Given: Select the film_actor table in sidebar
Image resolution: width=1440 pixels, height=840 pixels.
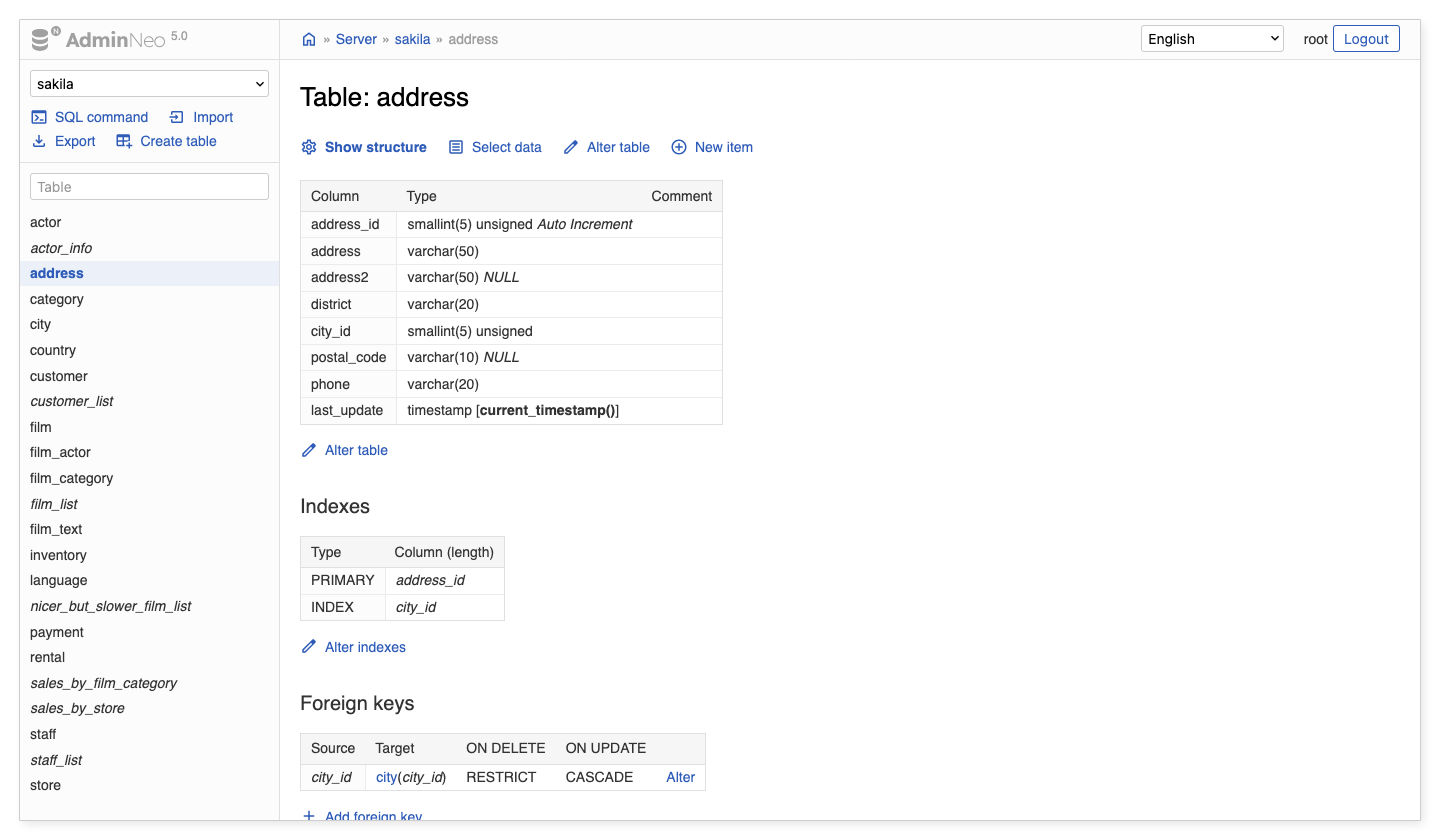Looking at the screenshot, I should point(60,452).
